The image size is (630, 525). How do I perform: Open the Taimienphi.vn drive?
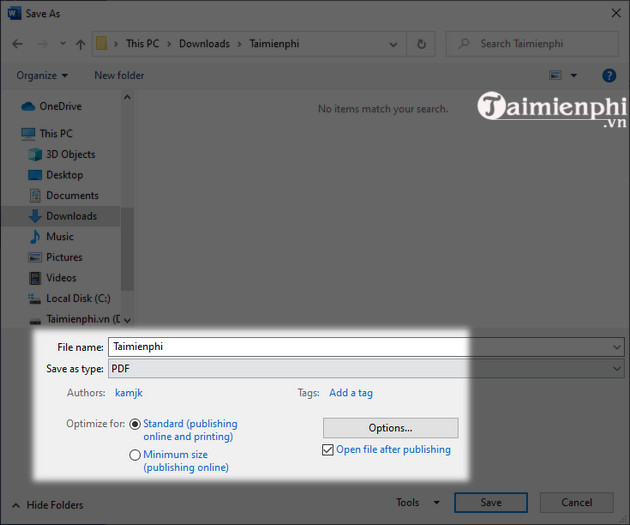coord(83,319)
